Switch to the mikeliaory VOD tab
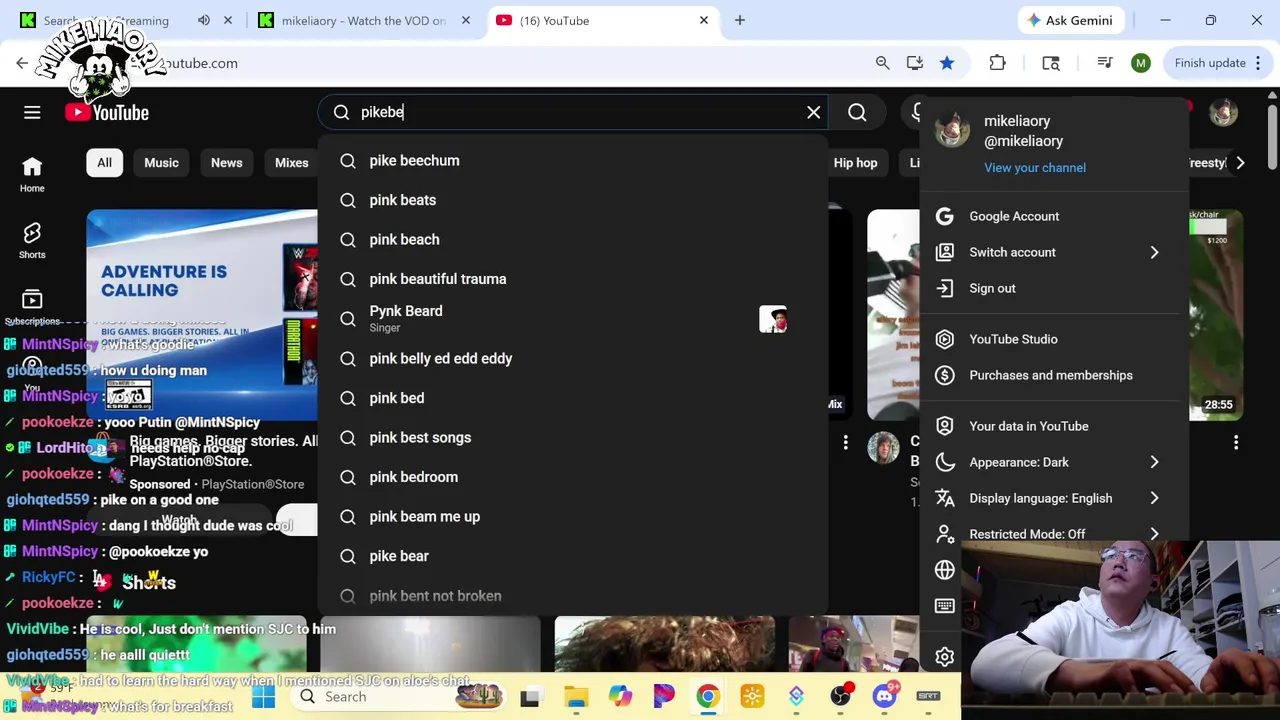This screenshot has height=720, width=1280. pos(364,20)
